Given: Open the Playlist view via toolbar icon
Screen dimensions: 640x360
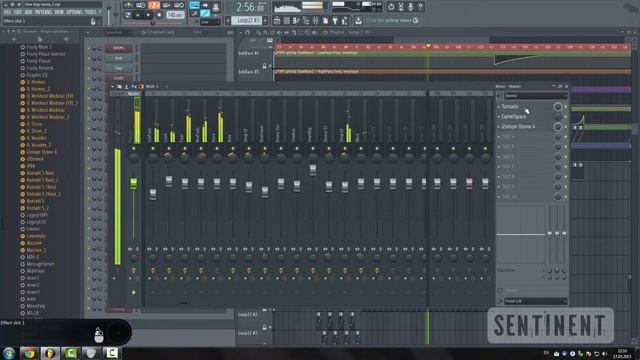Looking at the screenshot, I should click(277, 20).
